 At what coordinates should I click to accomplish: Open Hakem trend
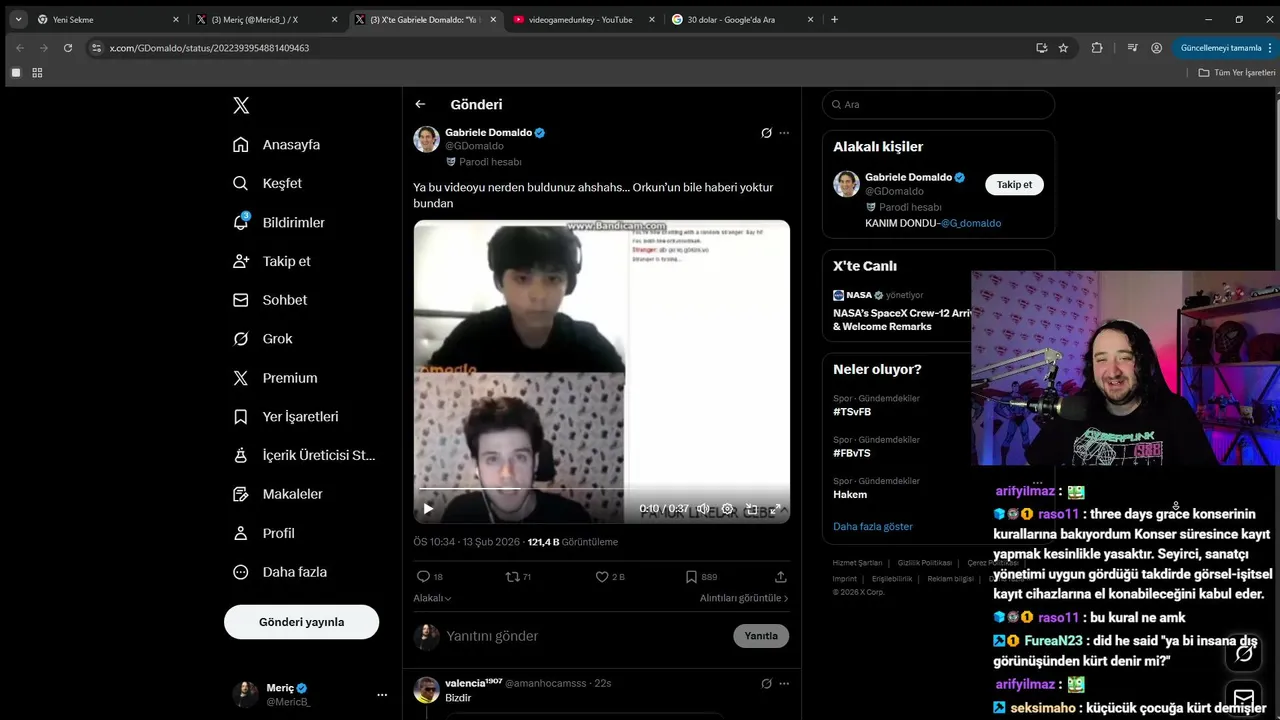850,494
